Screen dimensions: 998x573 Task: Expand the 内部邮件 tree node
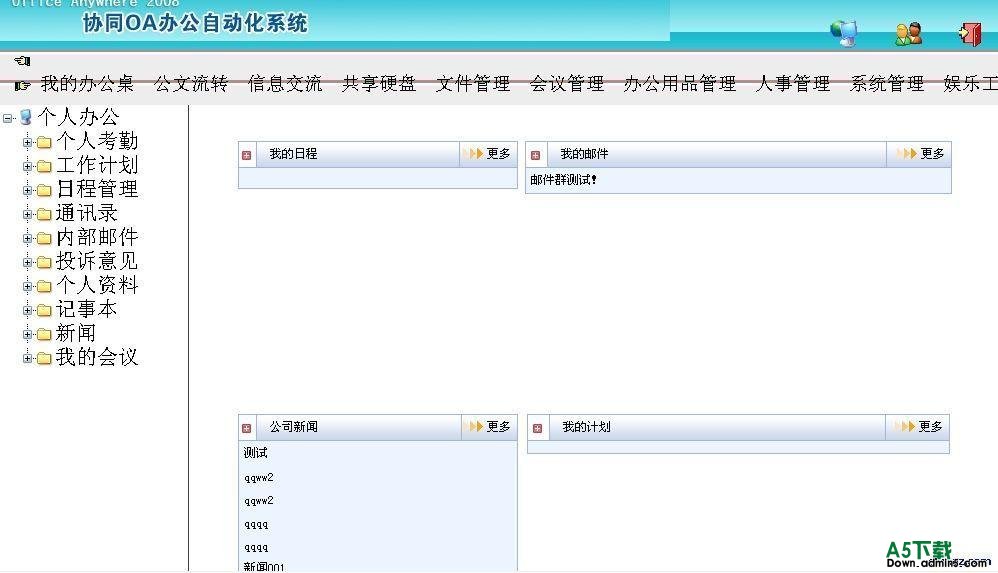[x=27, y=239]
